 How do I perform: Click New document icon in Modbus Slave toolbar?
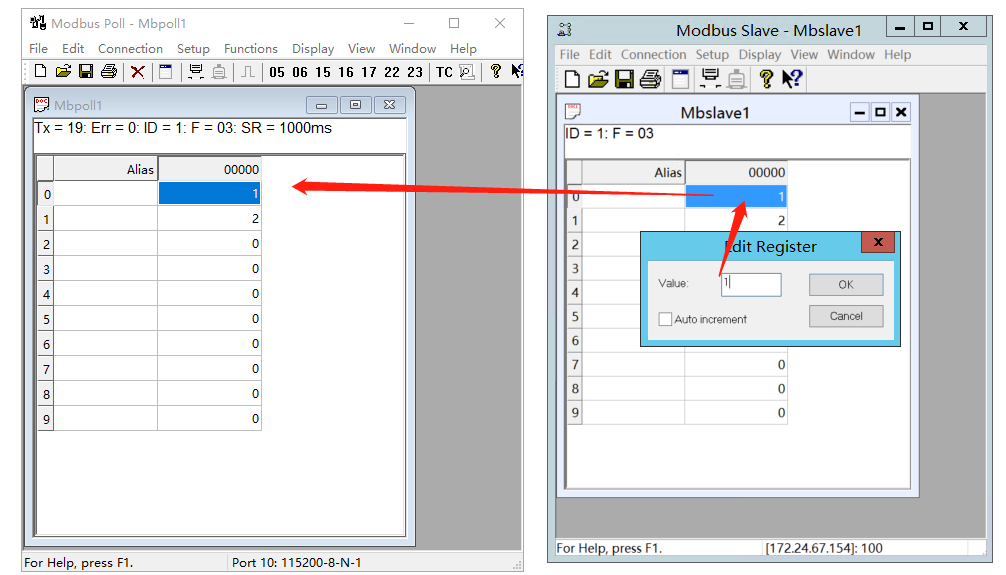point(572,79)
